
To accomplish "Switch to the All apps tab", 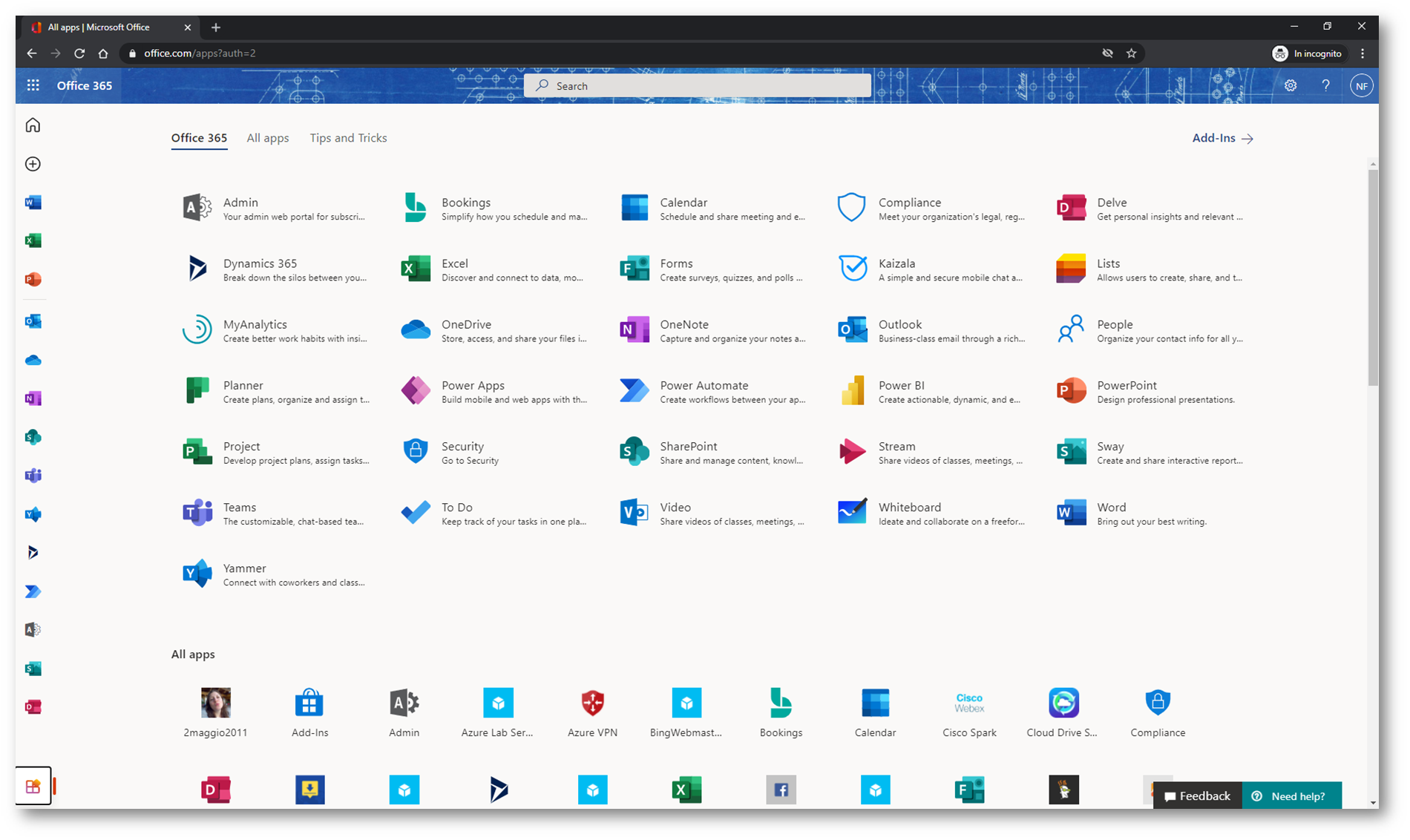I will [x=268, y=138].
